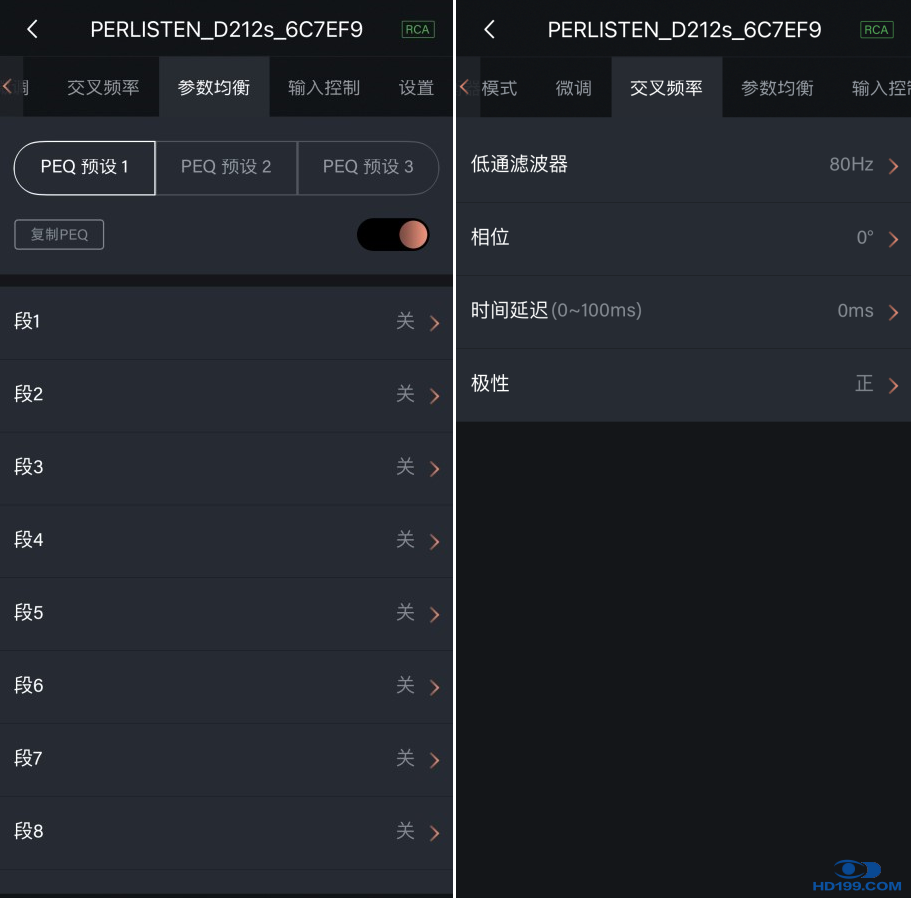Open the 时间延迟 0ms delay setting
Viewport: 911px width, 898px height.
(893, 312)
